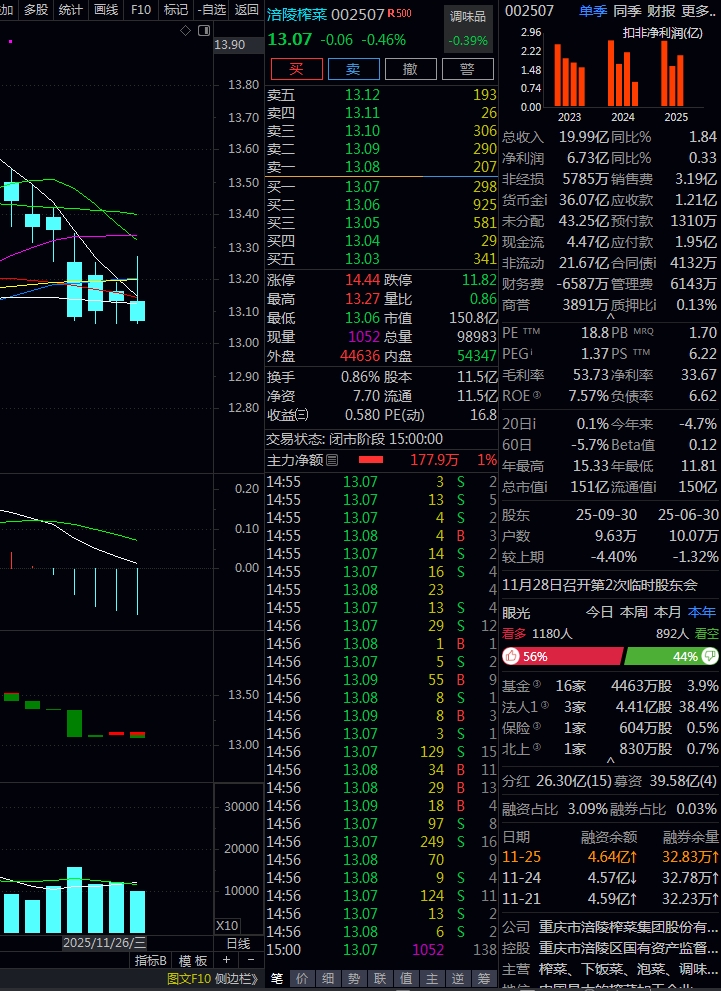Click the 买一 13.07 bid row

(382, 186)
